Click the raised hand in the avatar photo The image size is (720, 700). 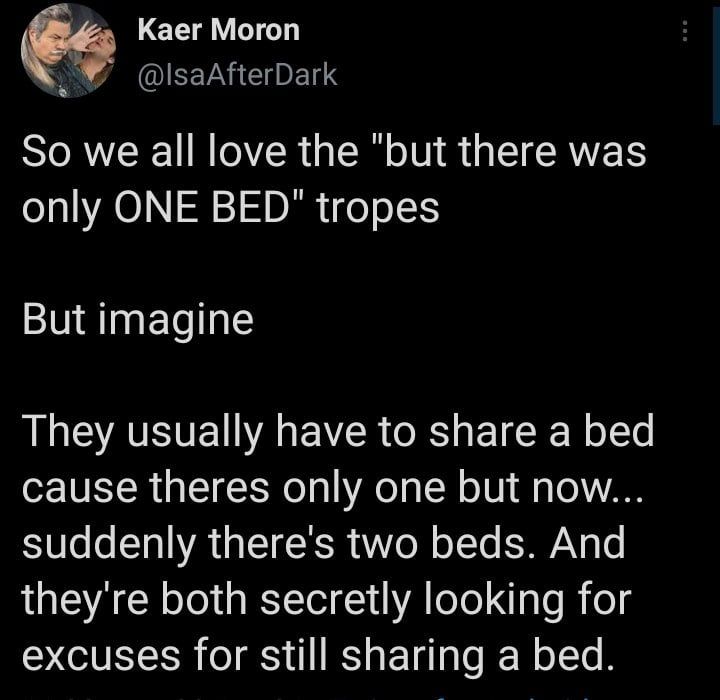(x=85, y=36)
